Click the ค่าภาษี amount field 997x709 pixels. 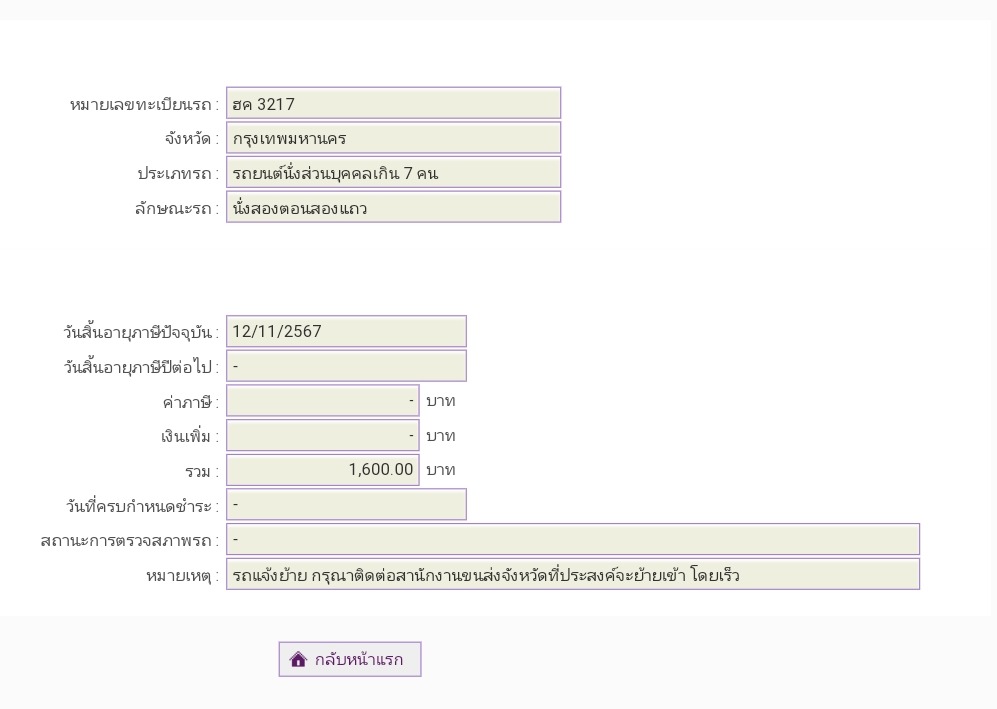(x=323, y=401)
